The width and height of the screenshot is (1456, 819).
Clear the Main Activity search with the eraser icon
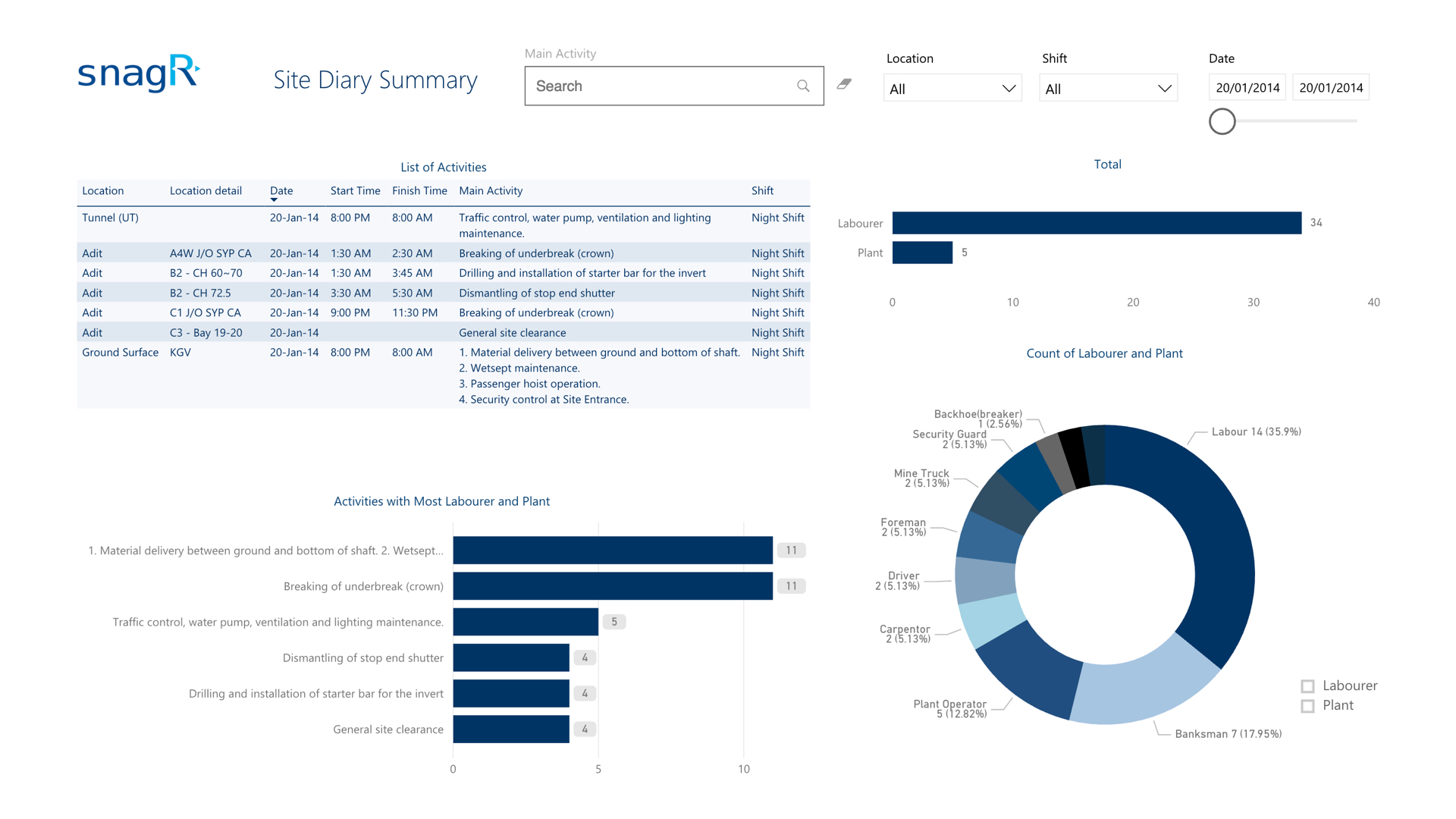pyautogui.click(x=844, y=84)
